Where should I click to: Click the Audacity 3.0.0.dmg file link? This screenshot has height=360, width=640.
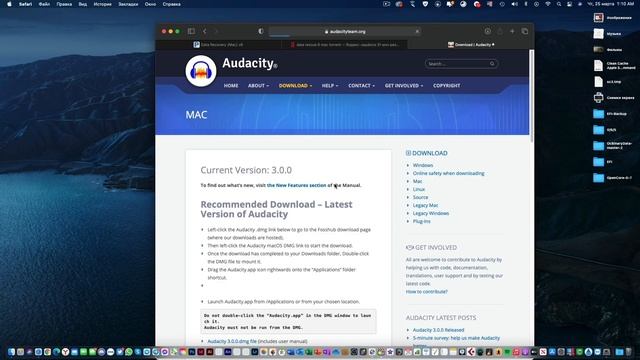[232, 341]
